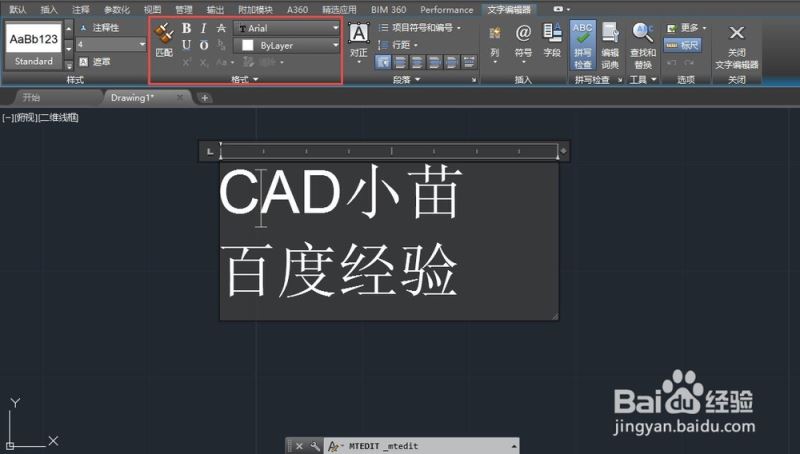Click the Match (匹配) text formatting brush
This screenshot has width=800, height=454.
coord(164,39)
